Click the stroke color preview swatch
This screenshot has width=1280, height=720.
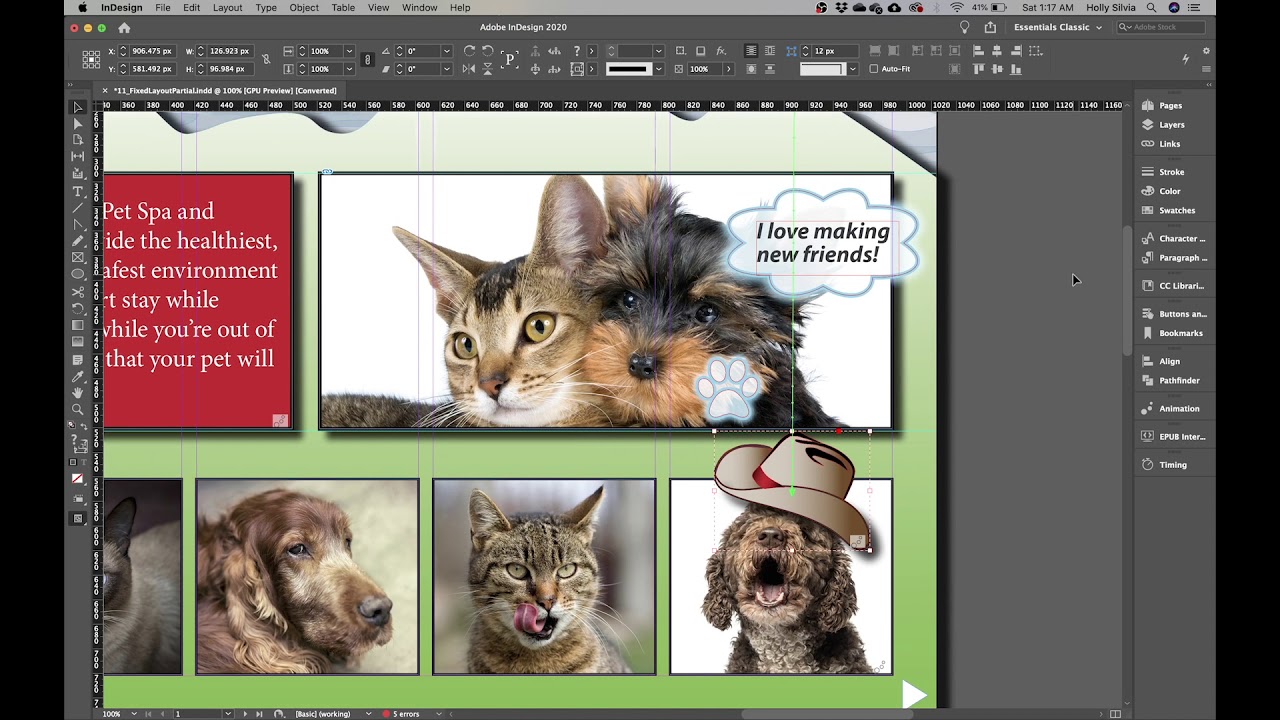[628, 69]
